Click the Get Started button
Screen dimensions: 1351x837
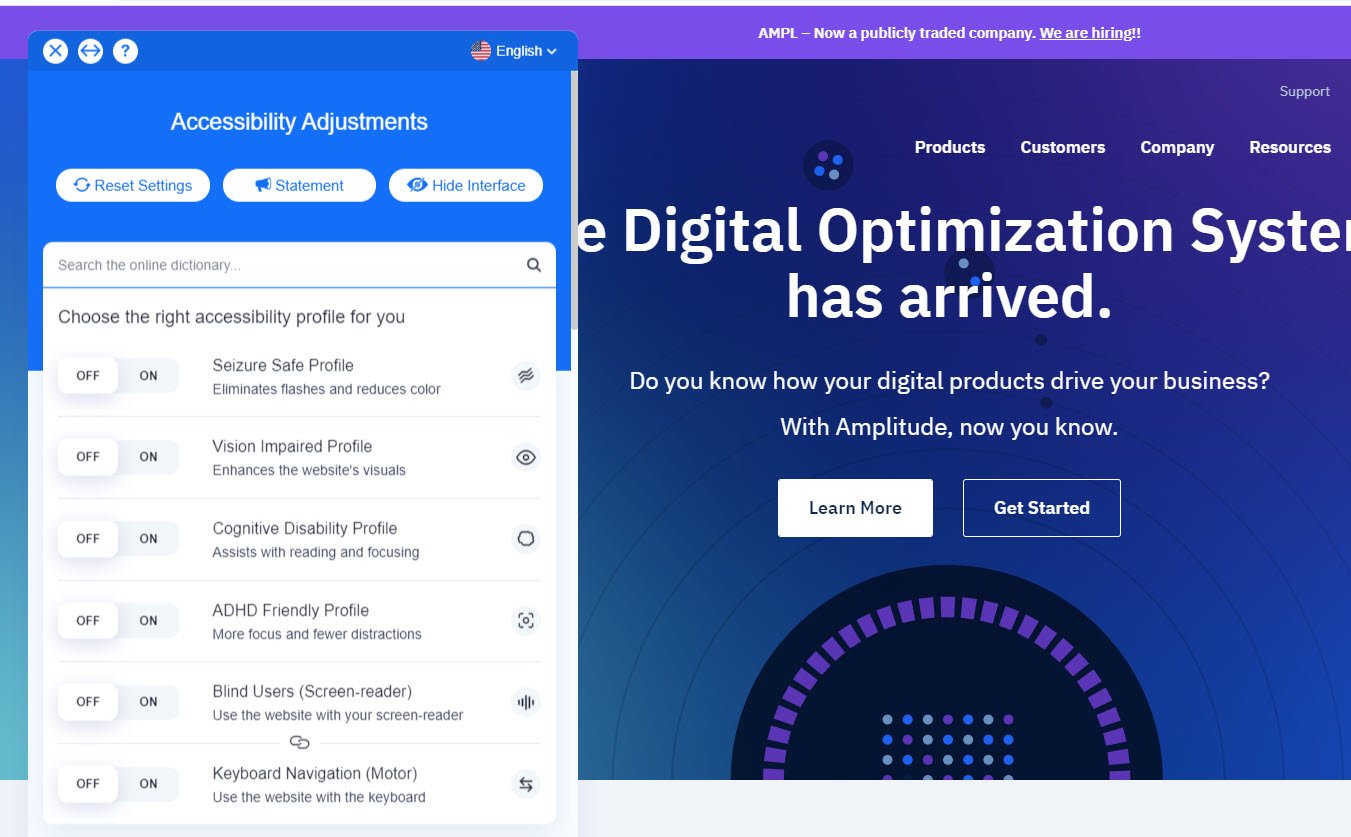pos(1041,508)
